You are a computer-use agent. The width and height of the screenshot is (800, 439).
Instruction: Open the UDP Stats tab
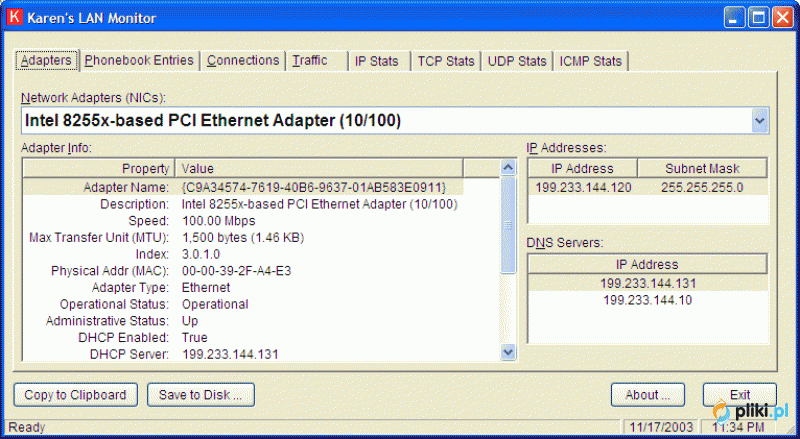click(x=517, y=61)
